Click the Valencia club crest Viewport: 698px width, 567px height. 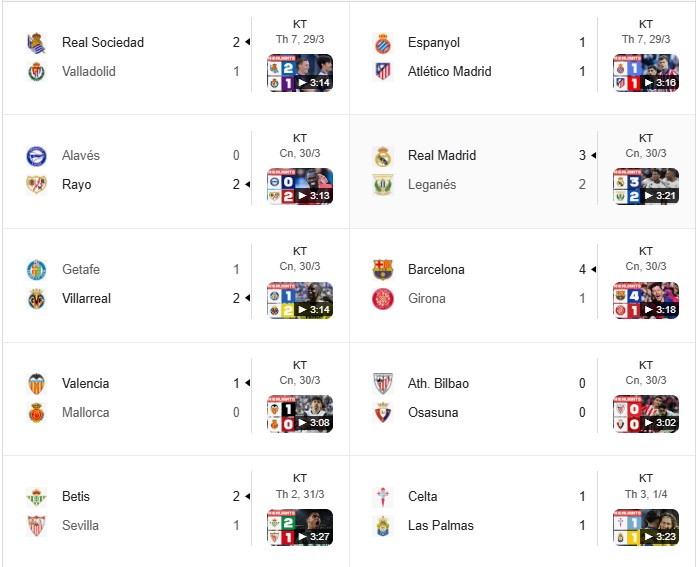tap(37, 383)
